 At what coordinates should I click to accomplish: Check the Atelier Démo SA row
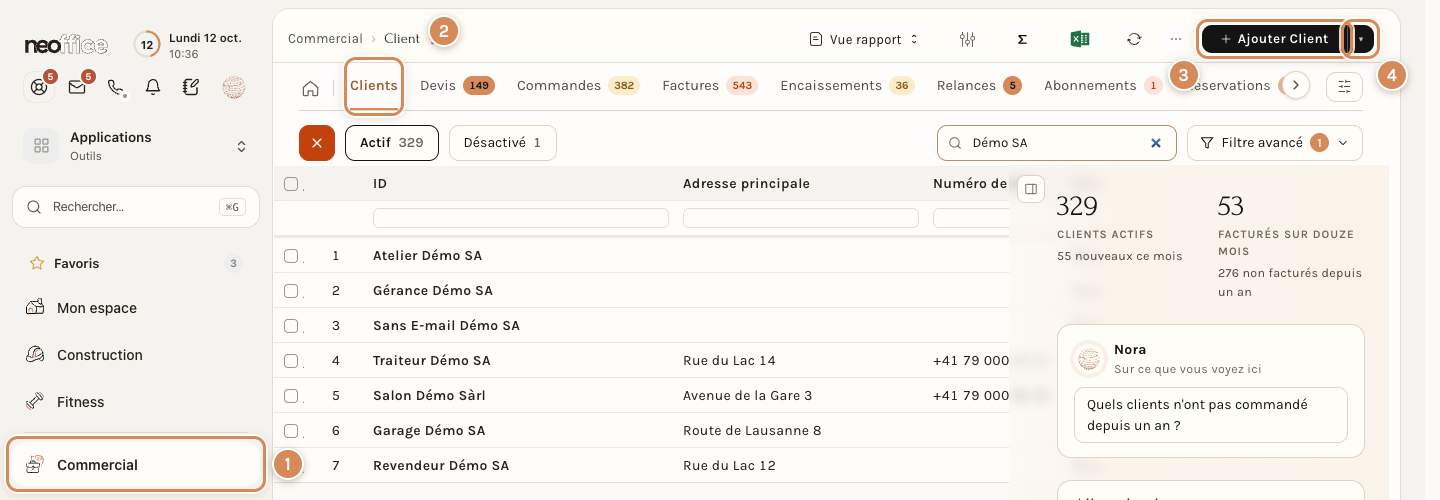[x=291, y=256]
